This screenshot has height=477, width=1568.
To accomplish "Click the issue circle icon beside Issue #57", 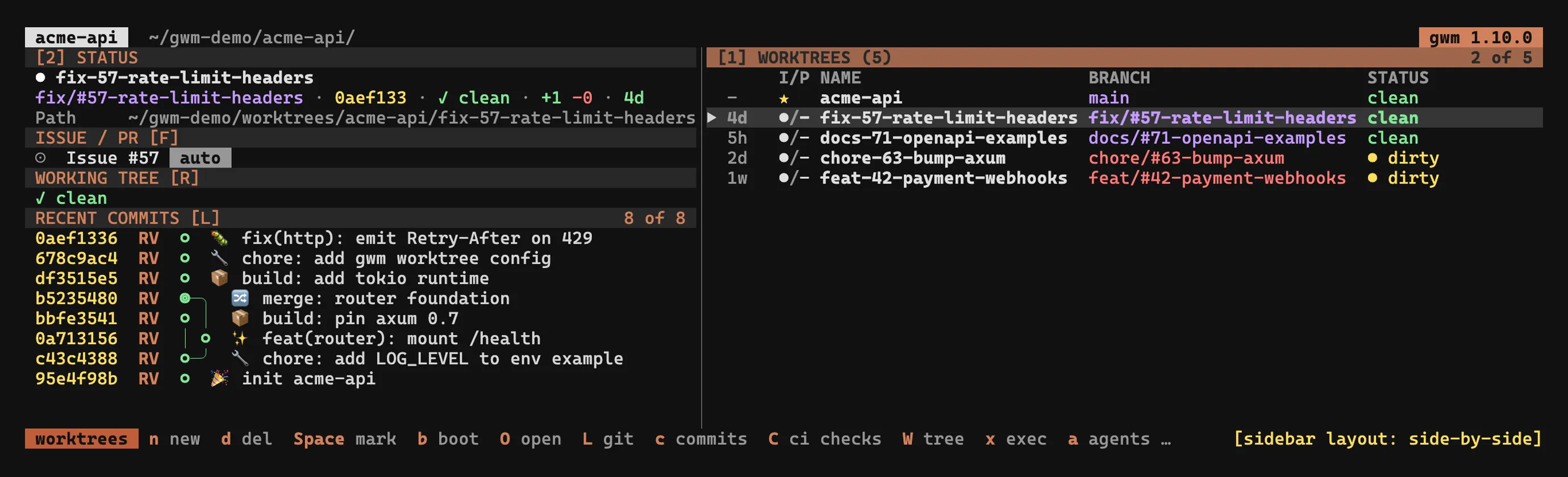I will pos(41,158).
